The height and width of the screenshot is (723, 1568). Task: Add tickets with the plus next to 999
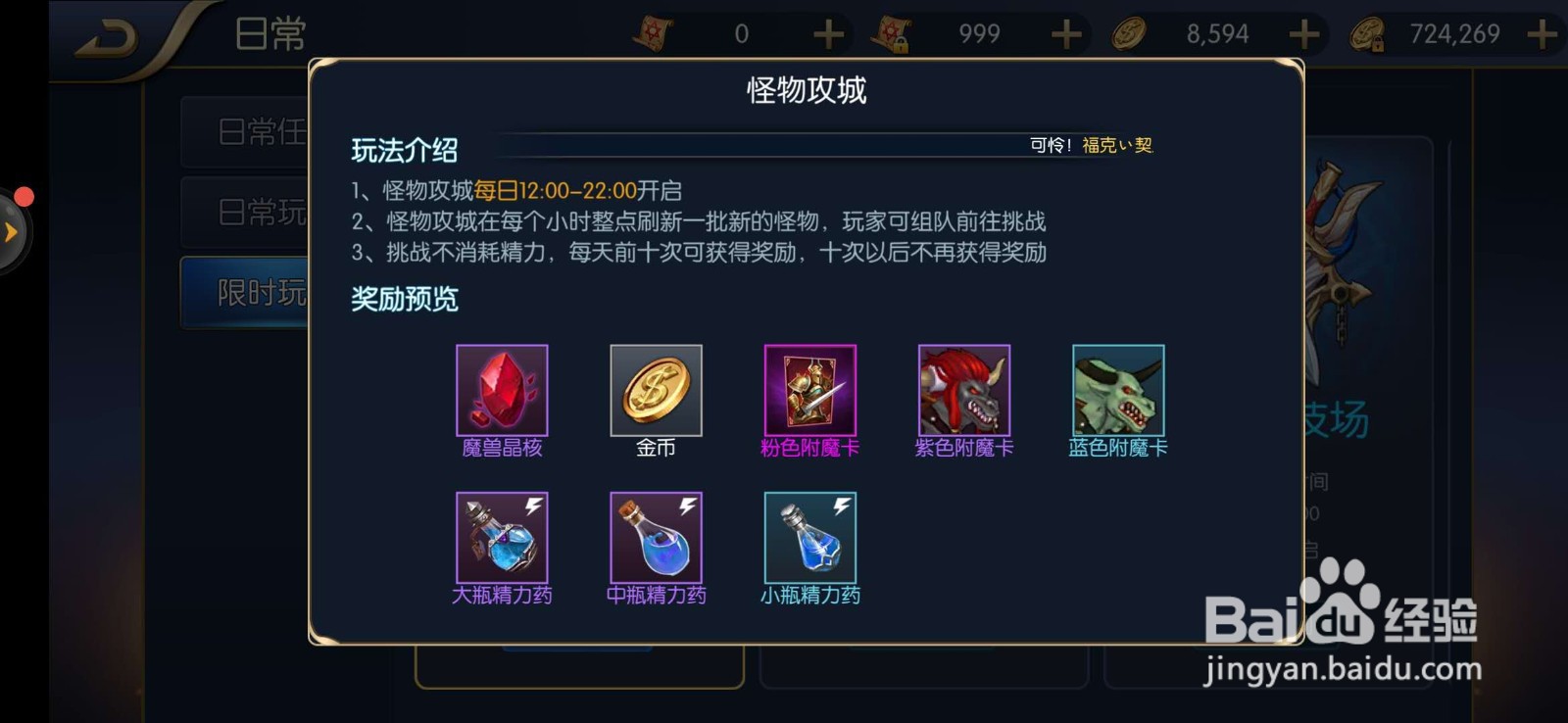click(x=1066, y=35)
